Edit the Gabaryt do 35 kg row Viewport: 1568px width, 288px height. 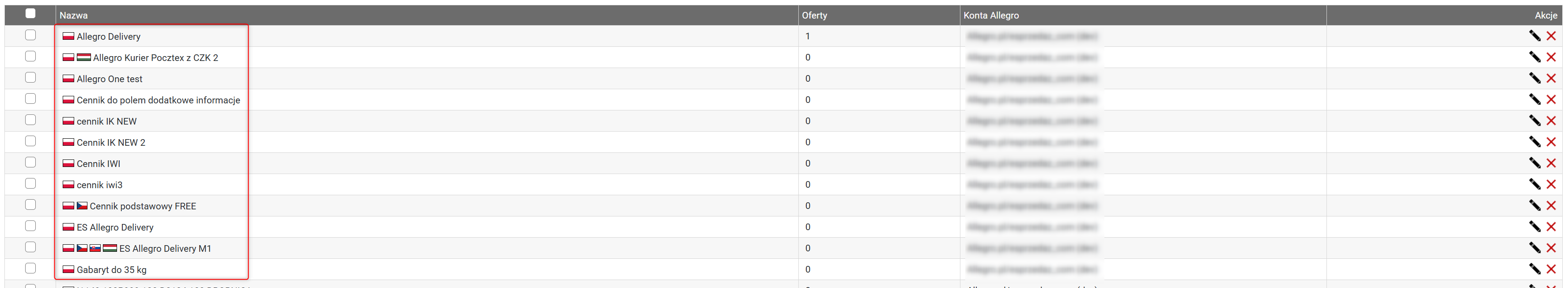[1534, 269]
